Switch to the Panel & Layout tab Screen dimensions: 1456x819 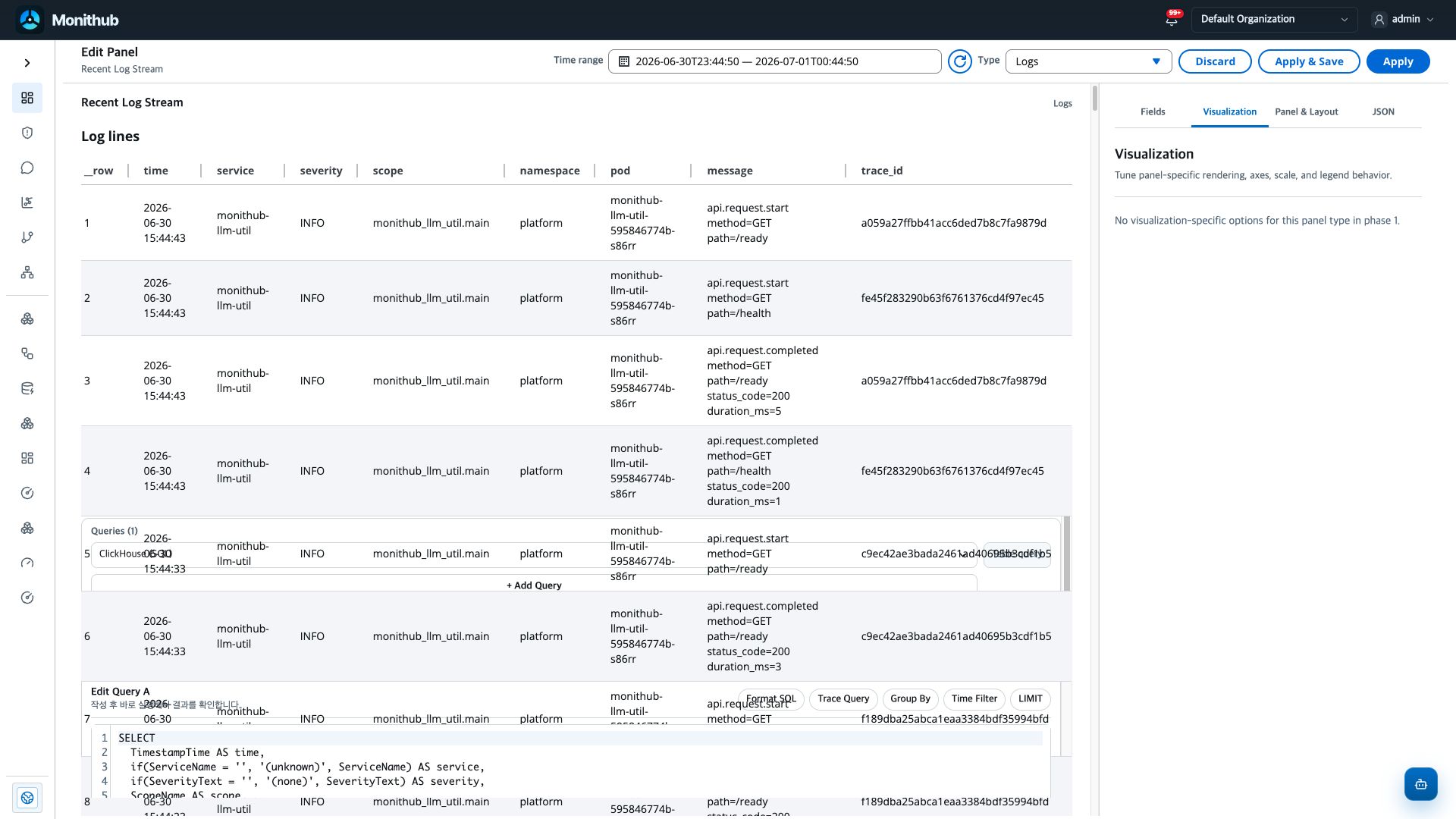click(x=1306, y=111)
